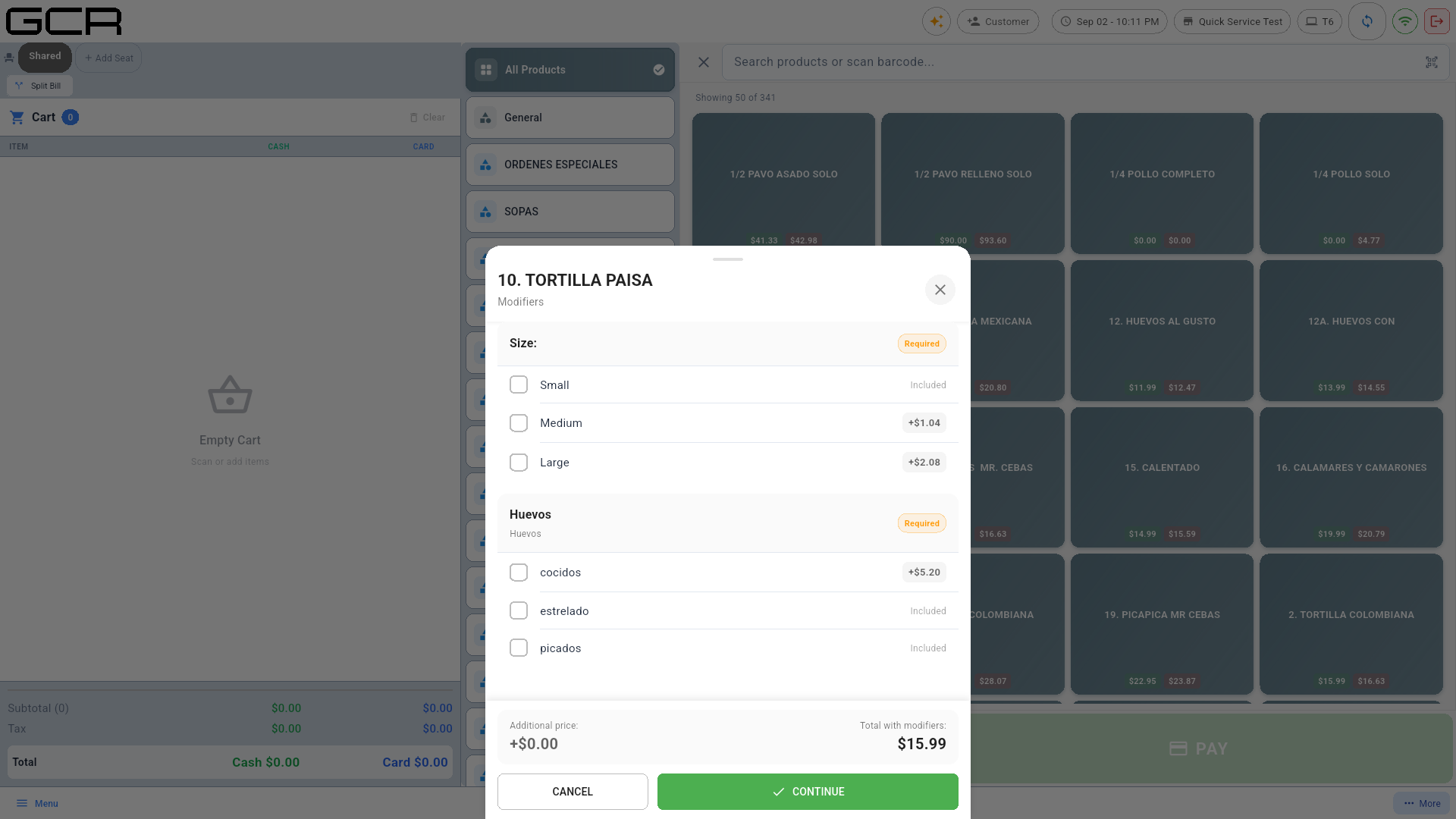1456x819 pixels.
Task: Click the logout icon
Action: [x=1437, y=21]
